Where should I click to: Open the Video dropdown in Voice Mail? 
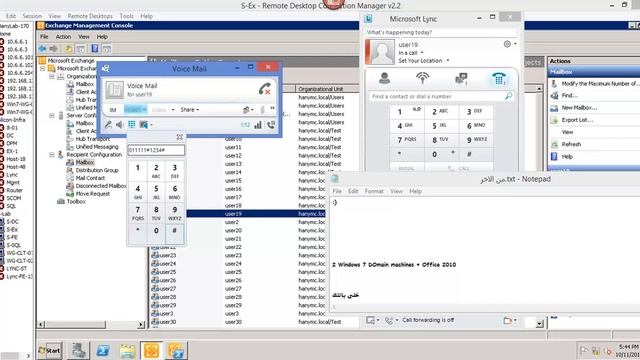click(x=163, y=109)
